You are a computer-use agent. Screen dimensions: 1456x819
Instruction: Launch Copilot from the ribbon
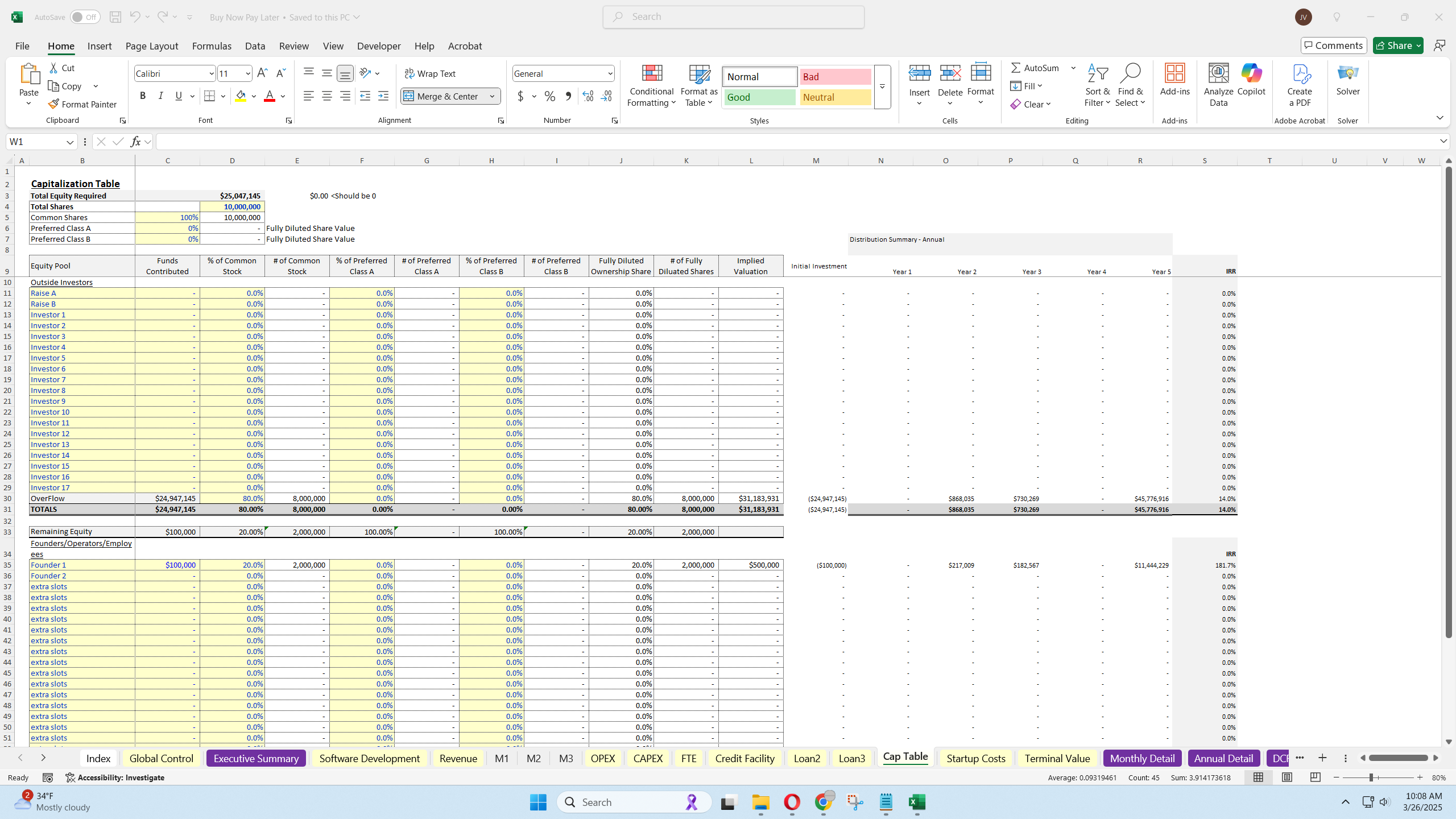tap(1251, 82)
